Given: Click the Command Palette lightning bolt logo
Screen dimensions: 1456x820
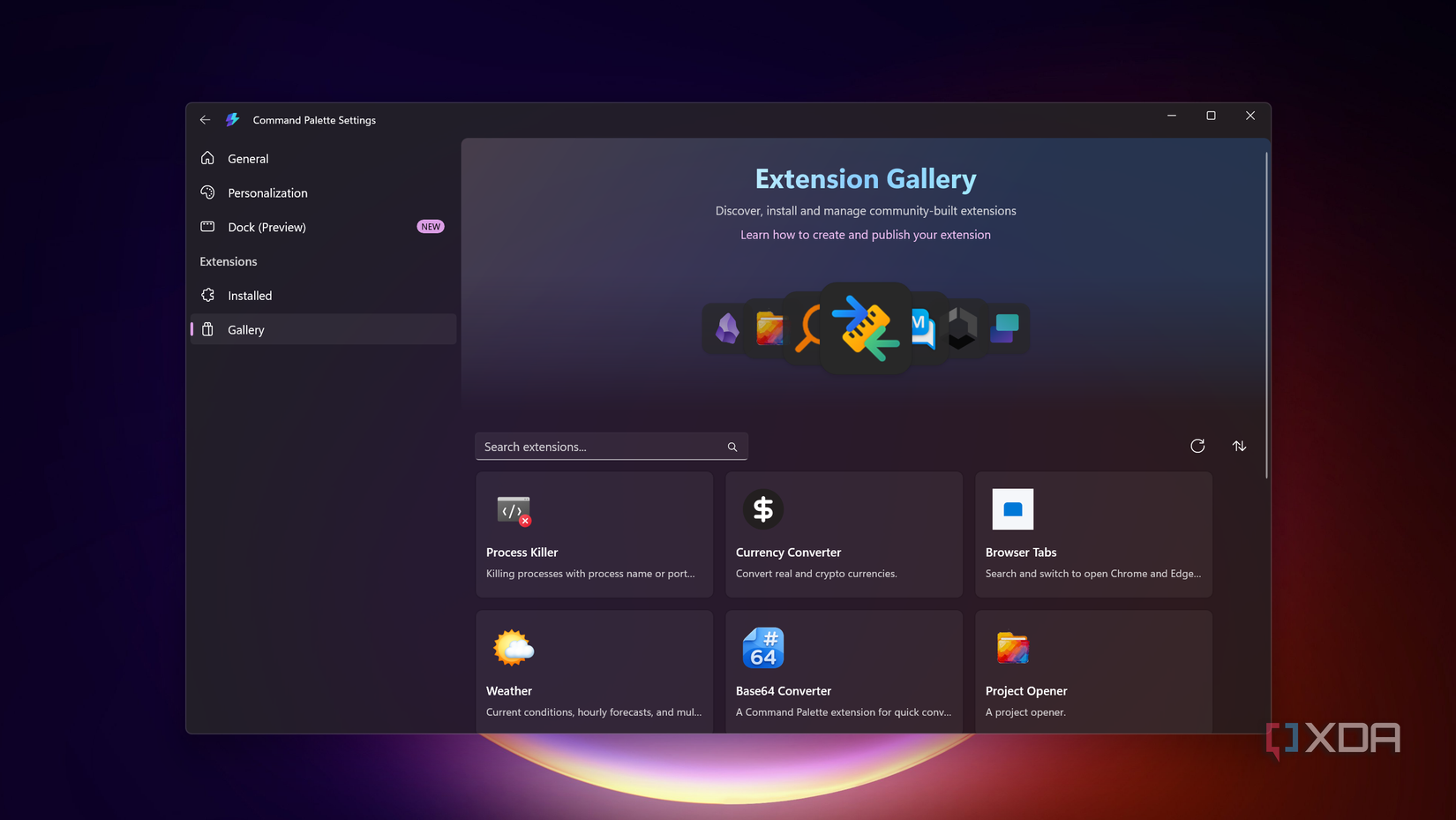Looking at the screenshot, I should (x=233, y=120).
